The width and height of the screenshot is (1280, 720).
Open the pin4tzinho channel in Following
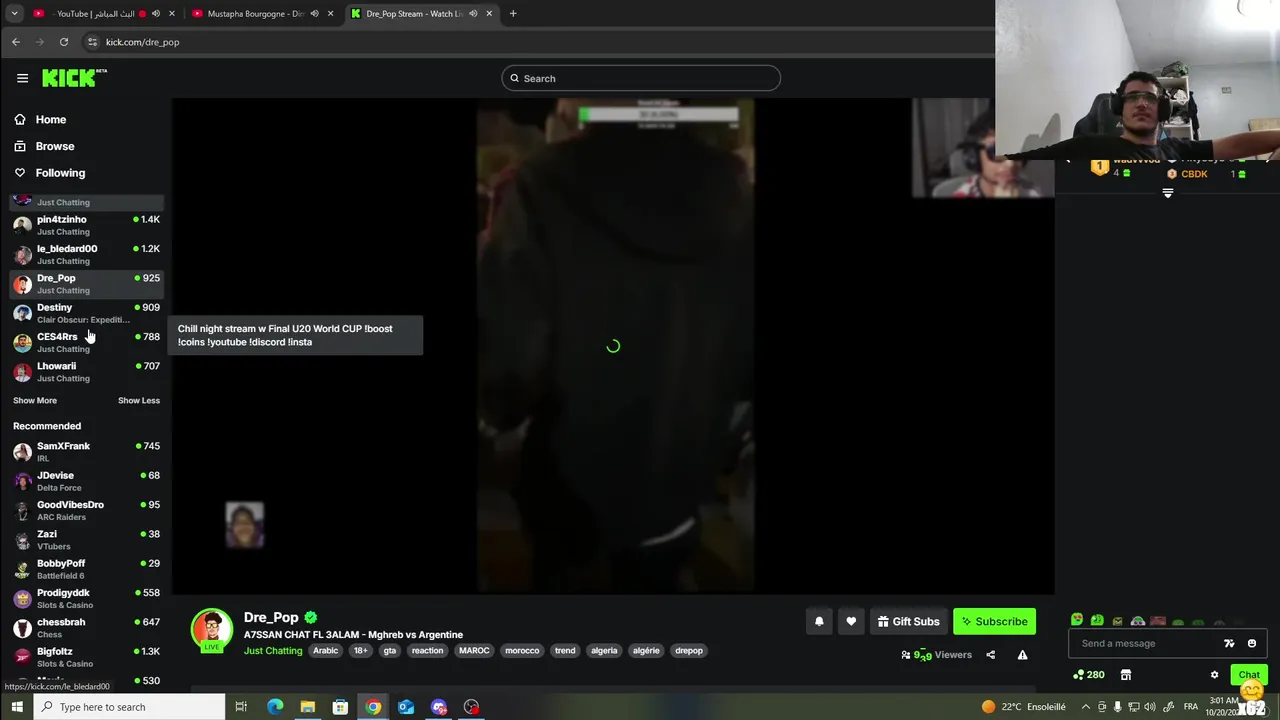(86, 225)
